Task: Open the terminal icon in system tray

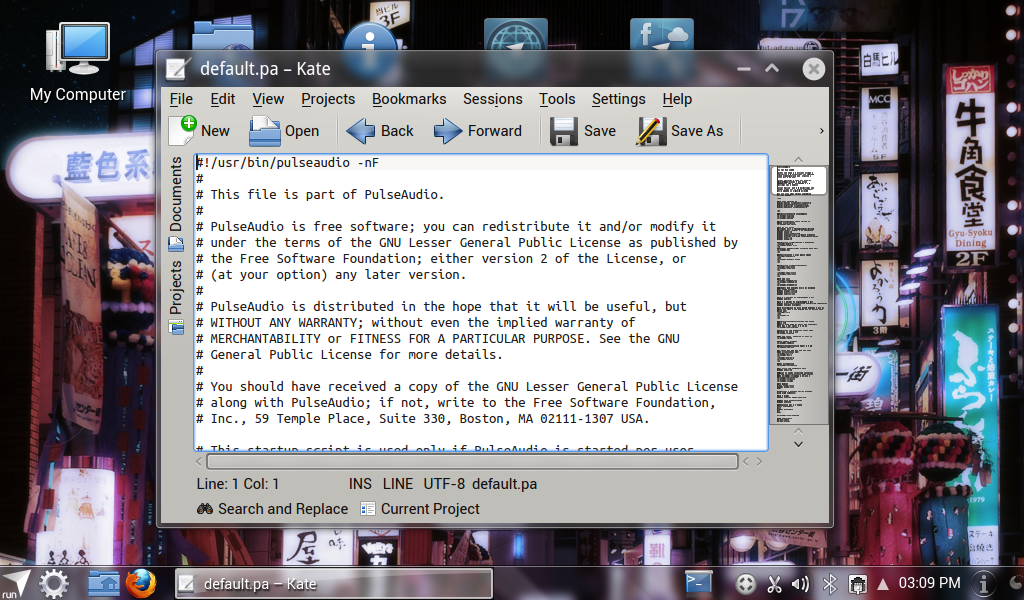Action: point(698,582)
